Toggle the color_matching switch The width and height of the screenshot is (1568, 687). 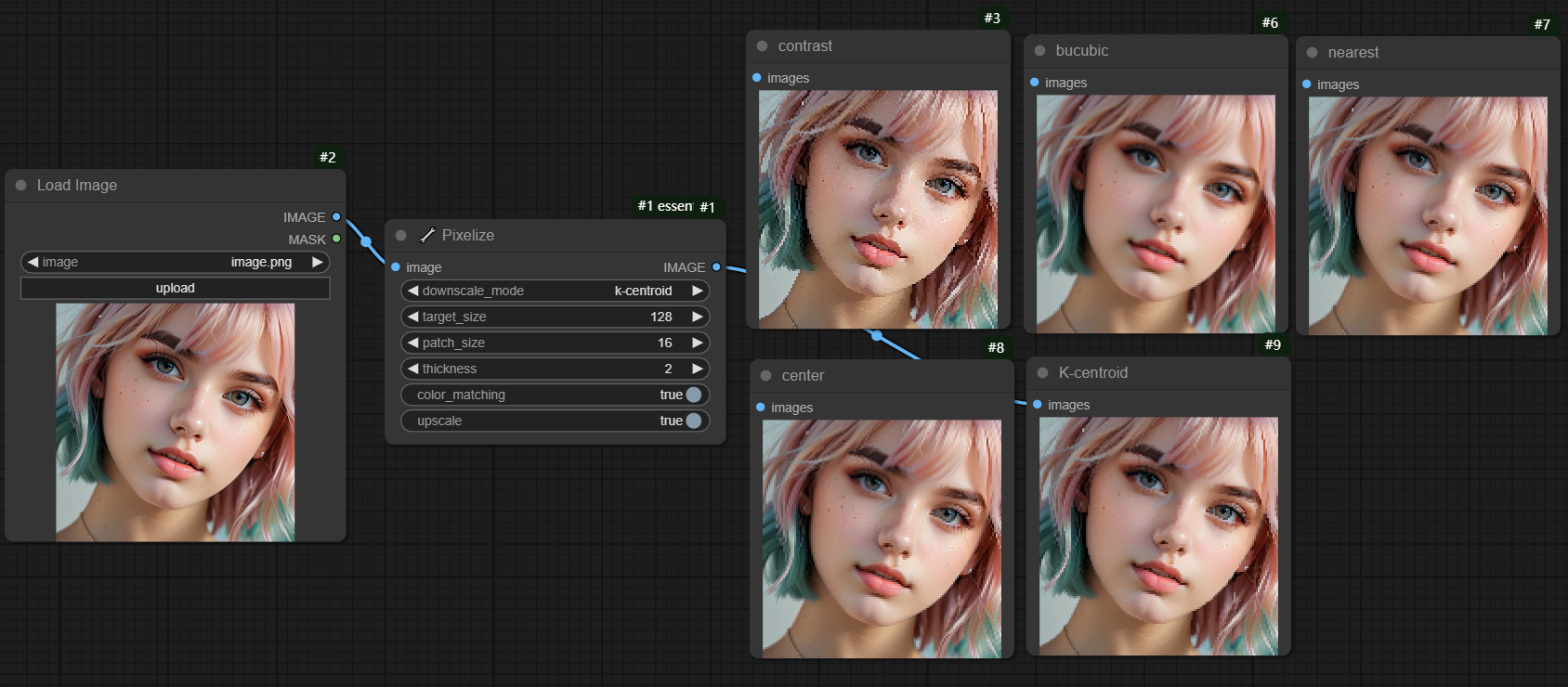693,395
